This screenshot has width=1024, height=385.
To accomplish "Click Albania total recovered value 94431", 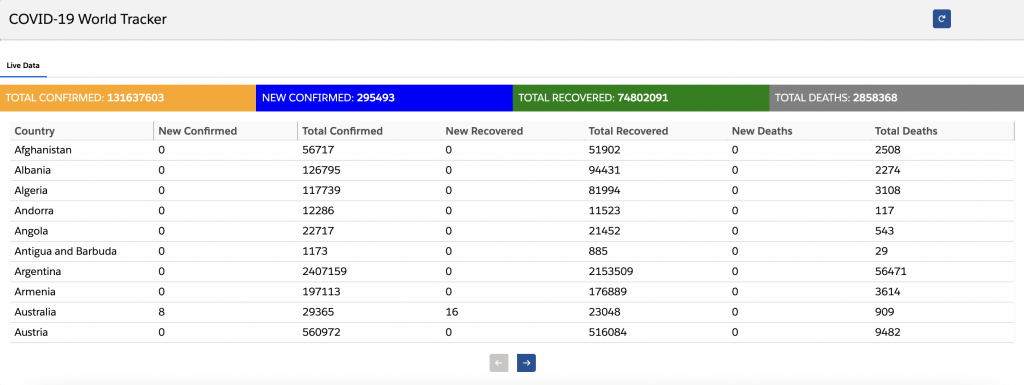I will point(604,170).
